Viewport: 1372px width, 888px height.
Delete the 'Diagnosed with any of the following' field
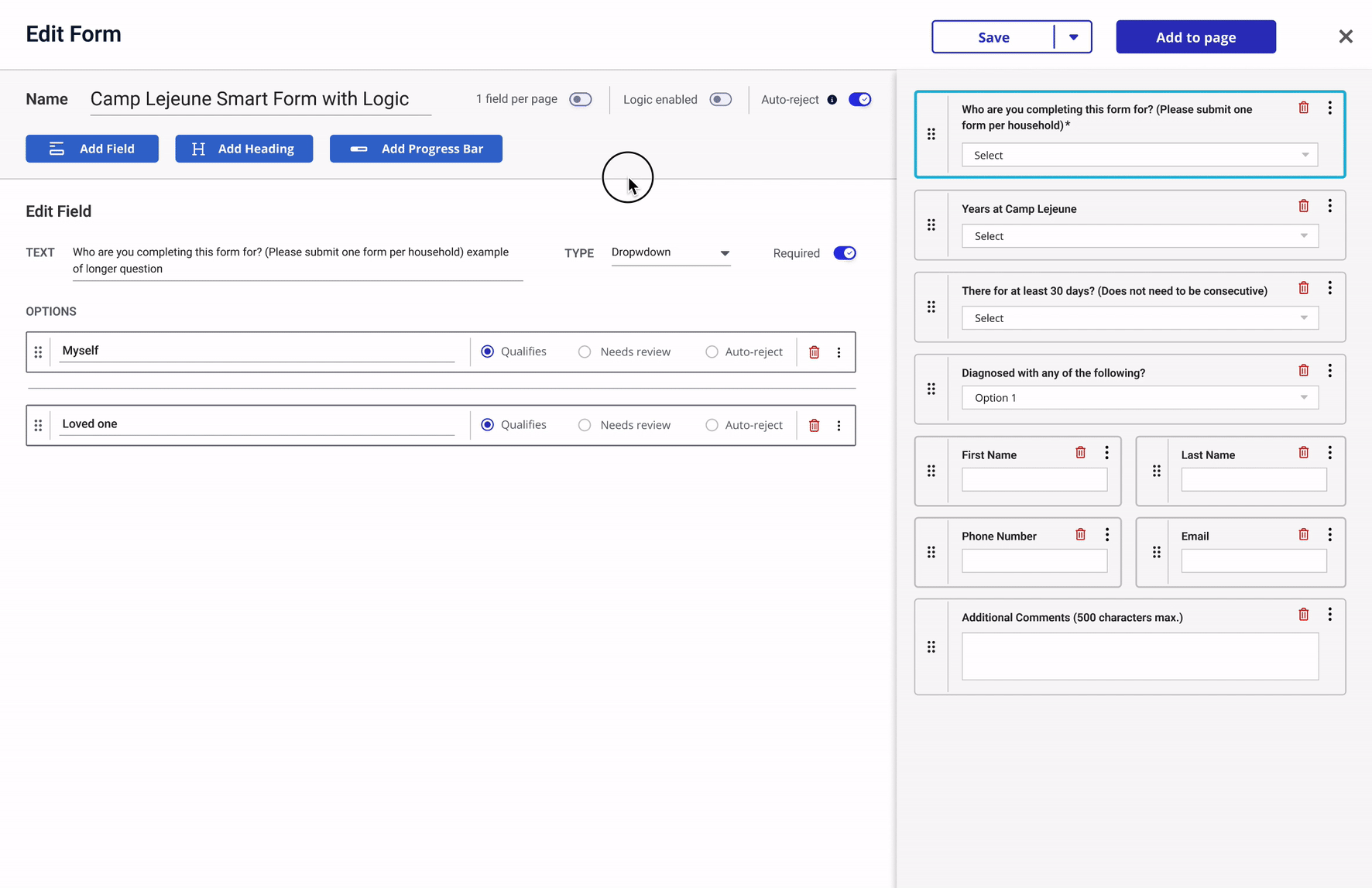point(1304,370)
